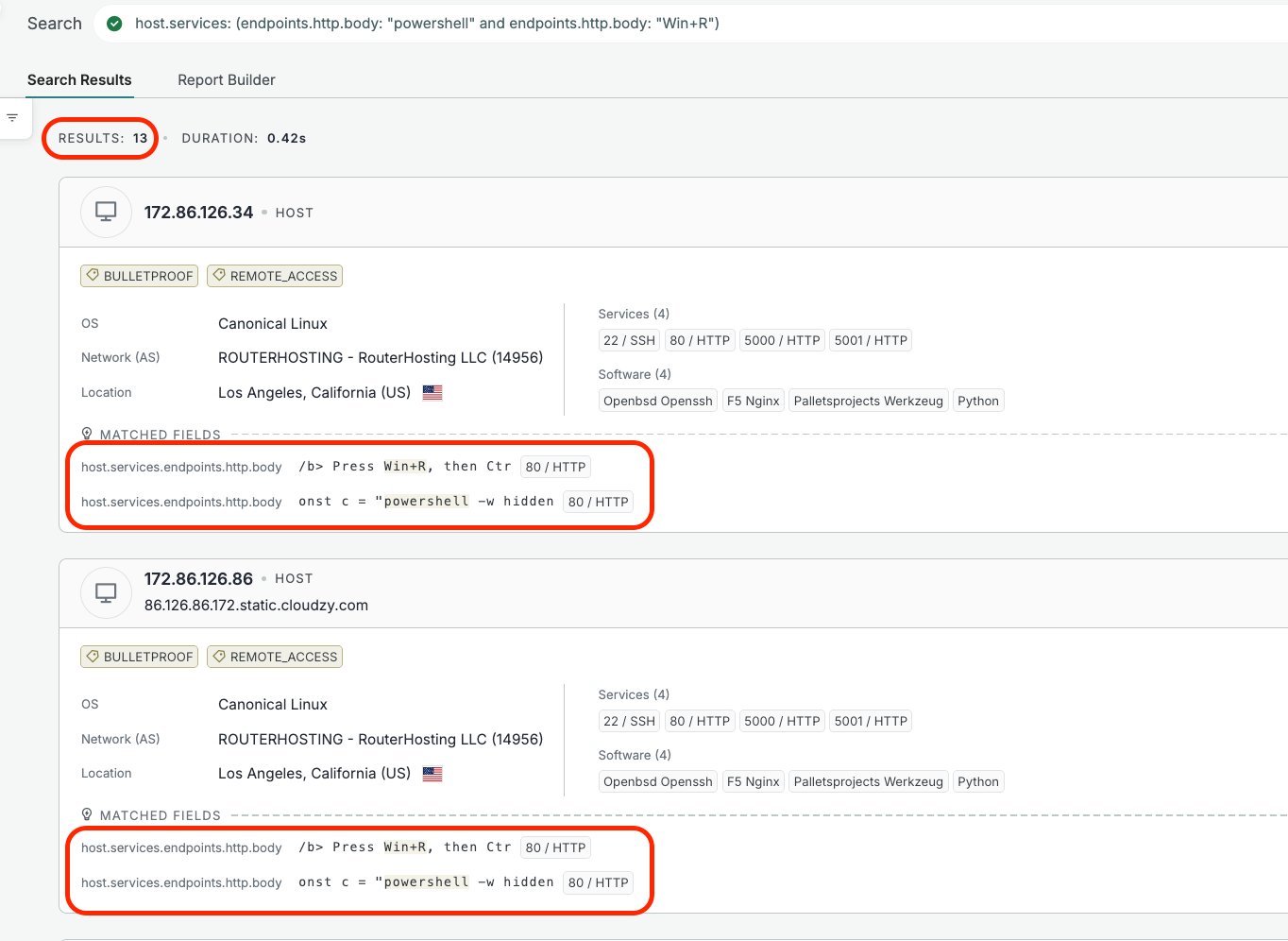1288x941 pixels.
Task: Switch to the Search Results tab
Action: [x=79, y=80]
